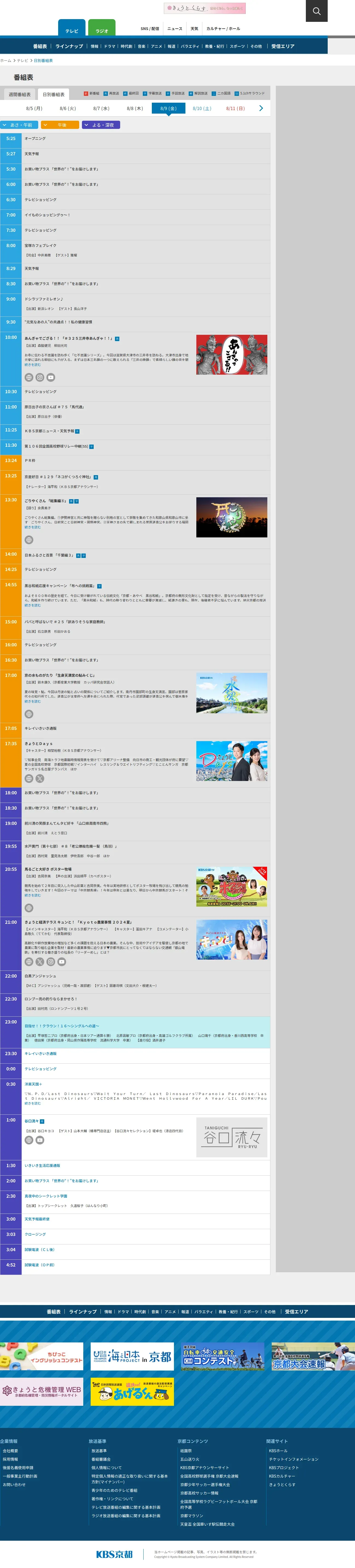This screenshot has height=1568, width=355.
Task: Open YouTube icon for キュンと! program
Action: [61, 962]
